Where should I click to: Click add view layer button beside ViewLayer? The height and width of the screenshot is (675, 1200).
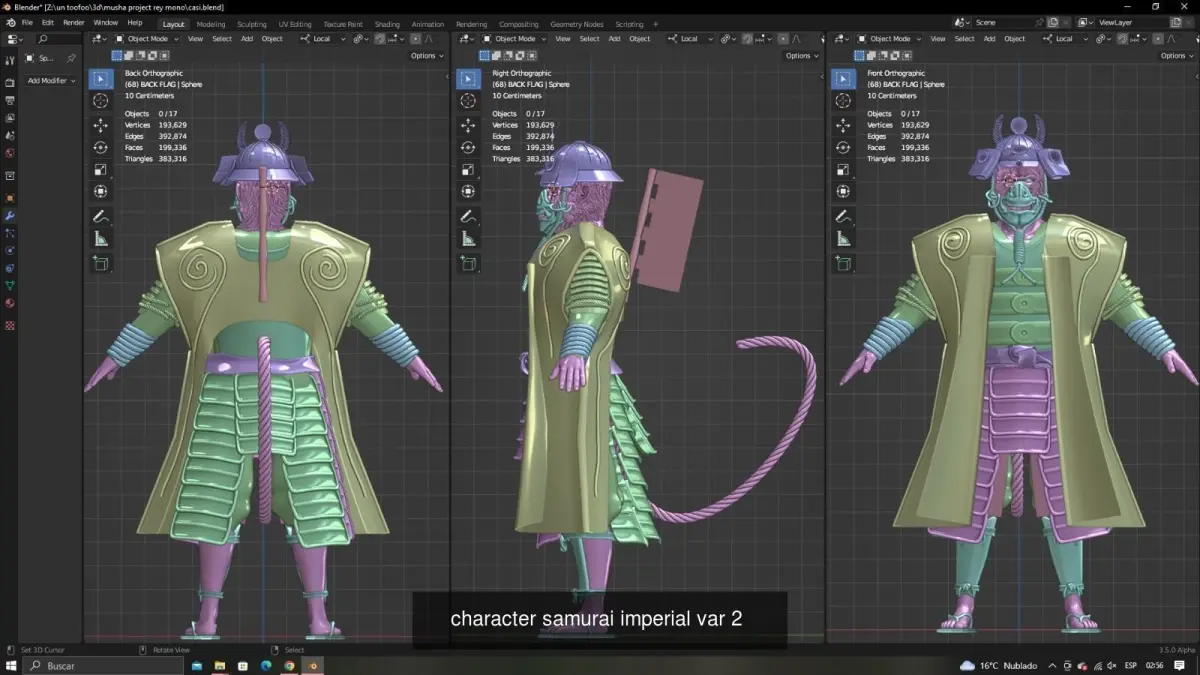pos(1176,22)
